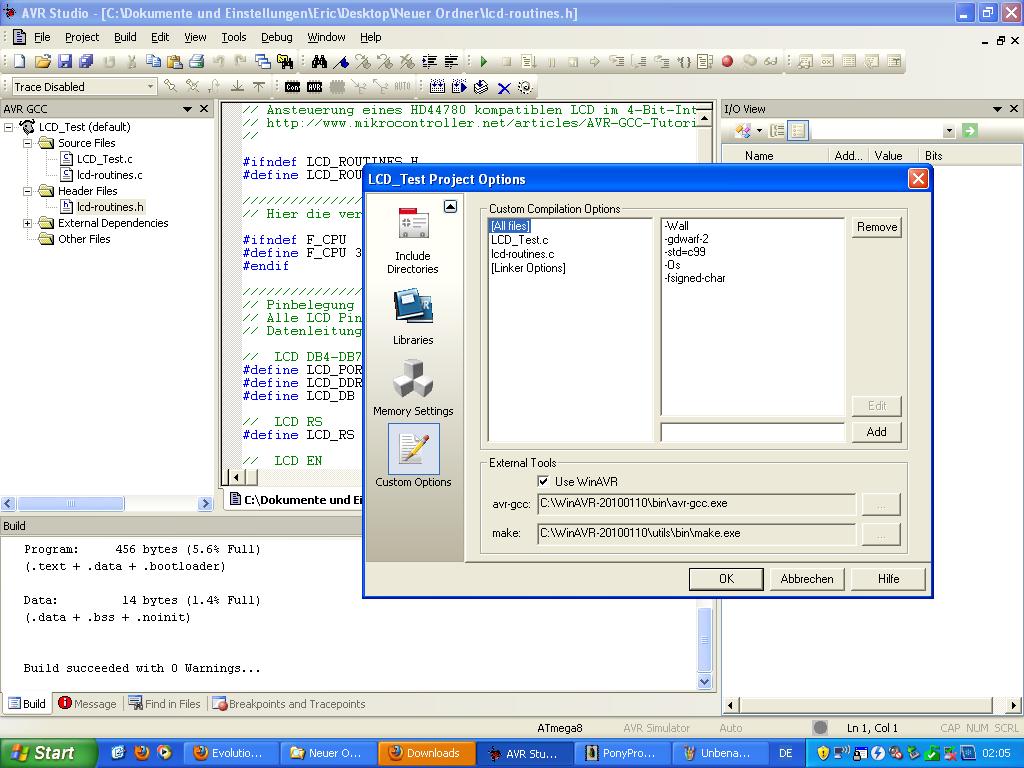
Task: Click the Compile current file icon
Action: click(x=481, y=86)
